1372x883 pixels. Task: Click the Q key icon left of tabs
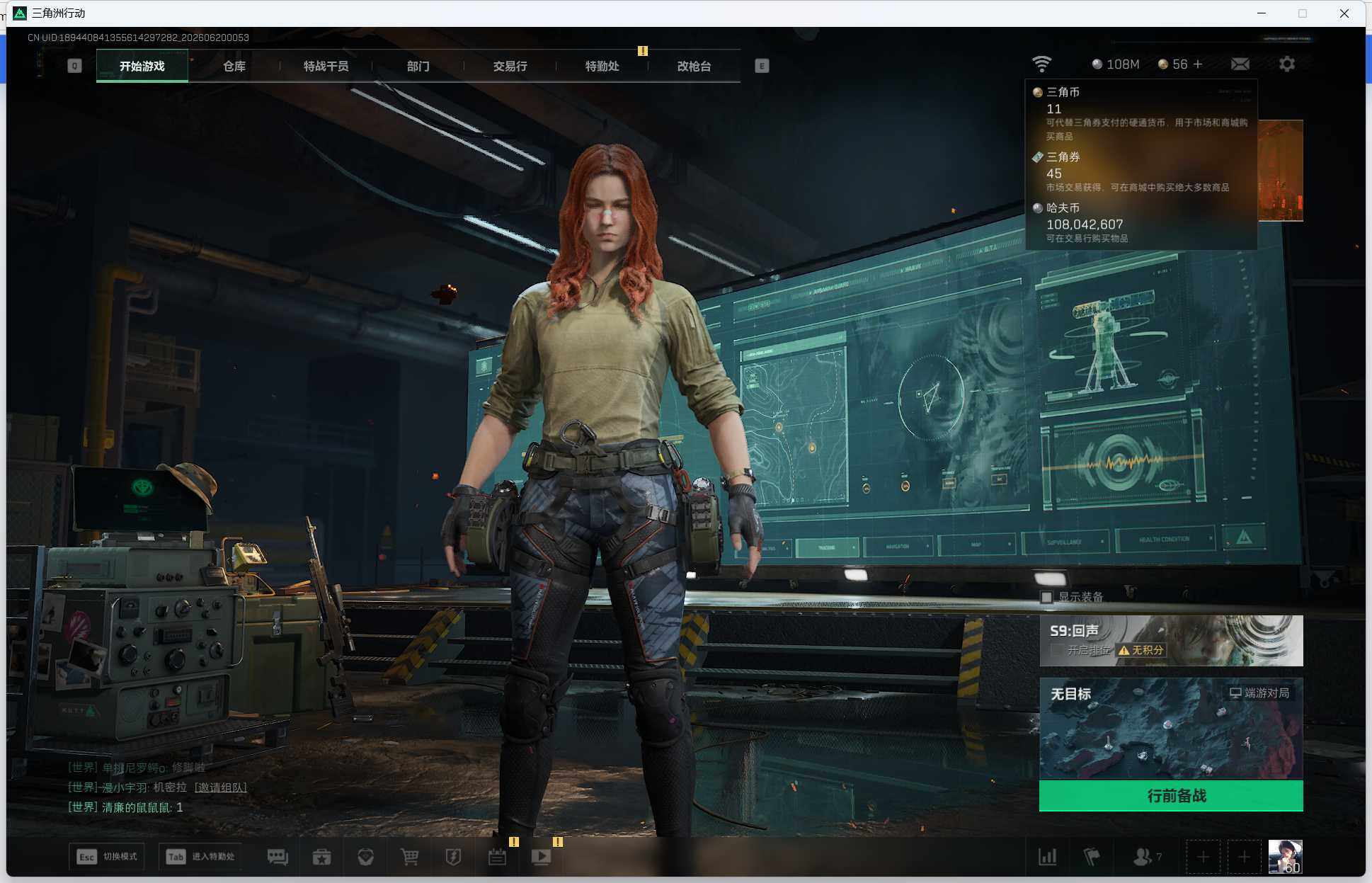click(74, 66)
